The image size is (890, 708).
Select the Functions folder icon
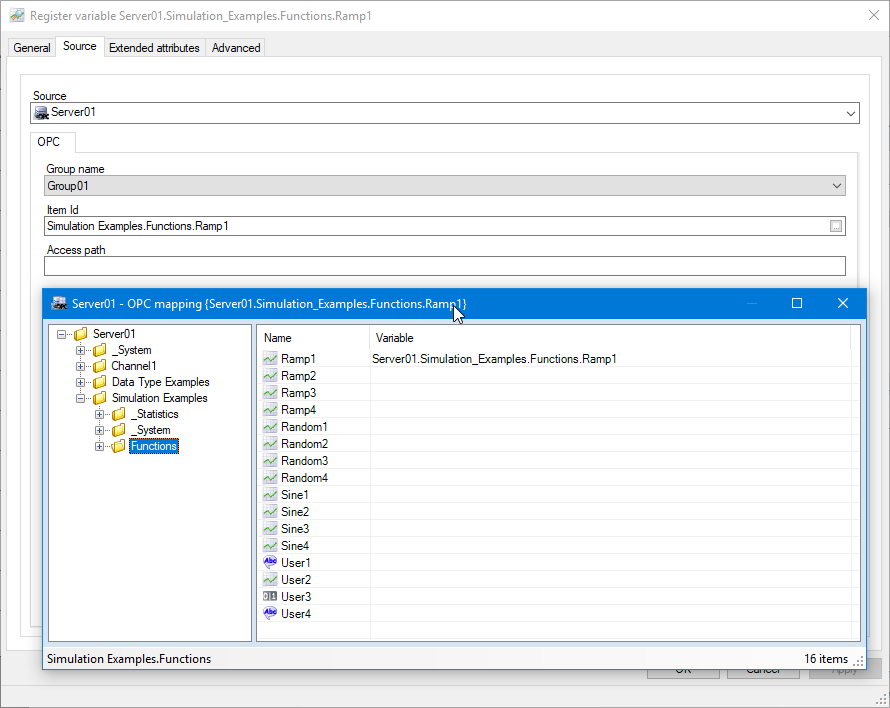click(x=117, y=446)
